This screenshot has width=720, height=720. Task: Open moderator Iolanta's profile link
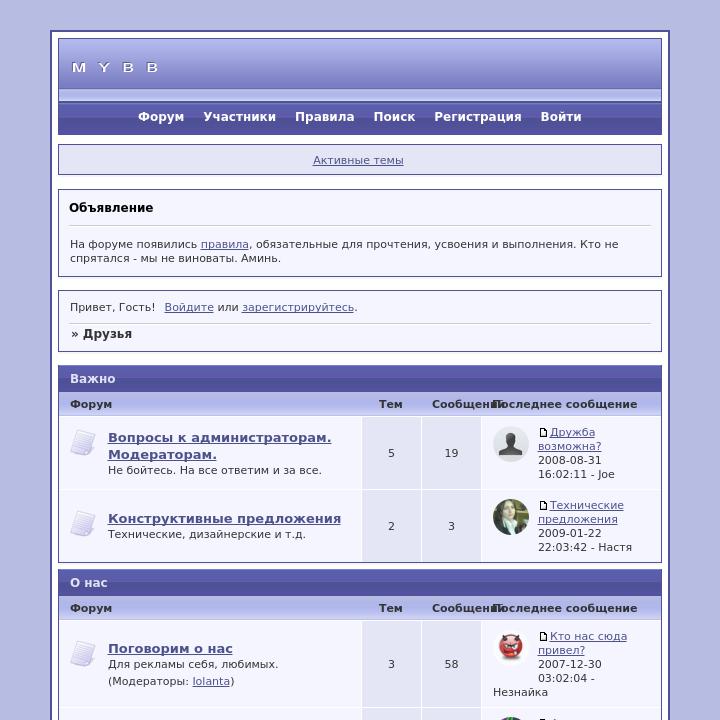tap(211, 681)
